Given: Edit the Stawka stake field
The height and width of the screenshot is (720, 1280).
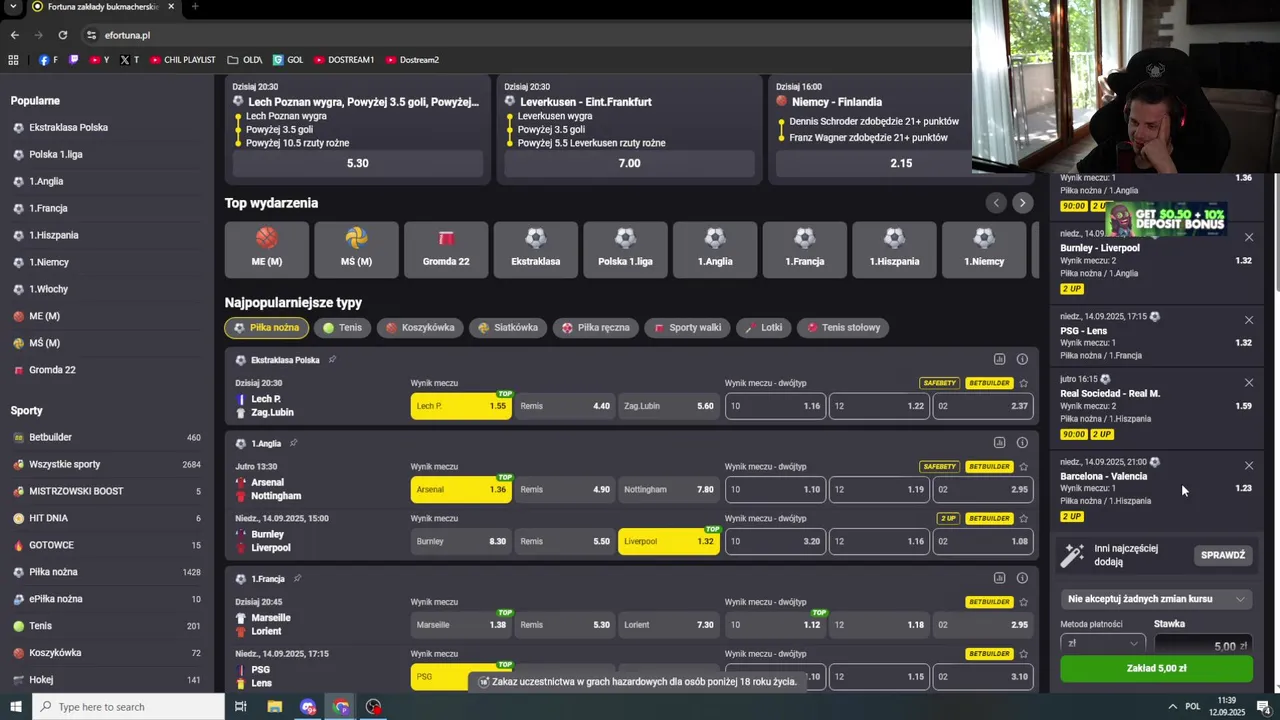Looking at the screenshot, I should pos(1202,645).
